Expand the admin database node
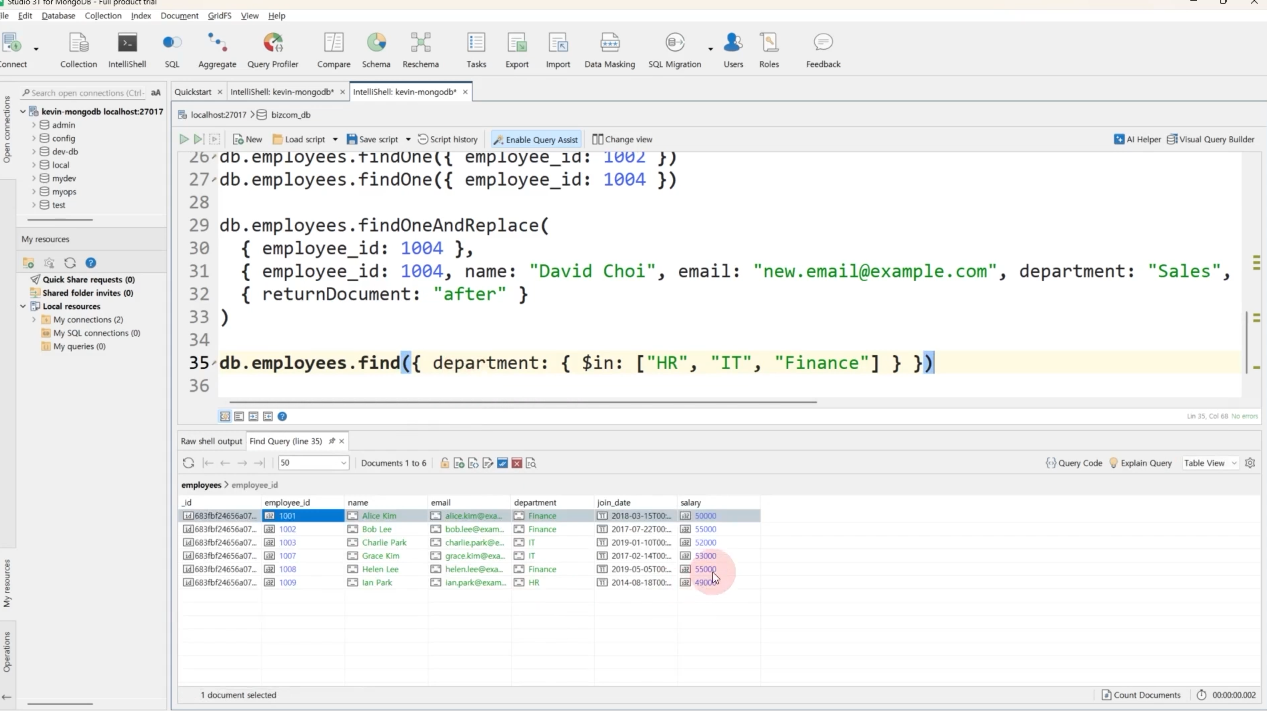This screenshot has width=1267, height=711. 34,125
